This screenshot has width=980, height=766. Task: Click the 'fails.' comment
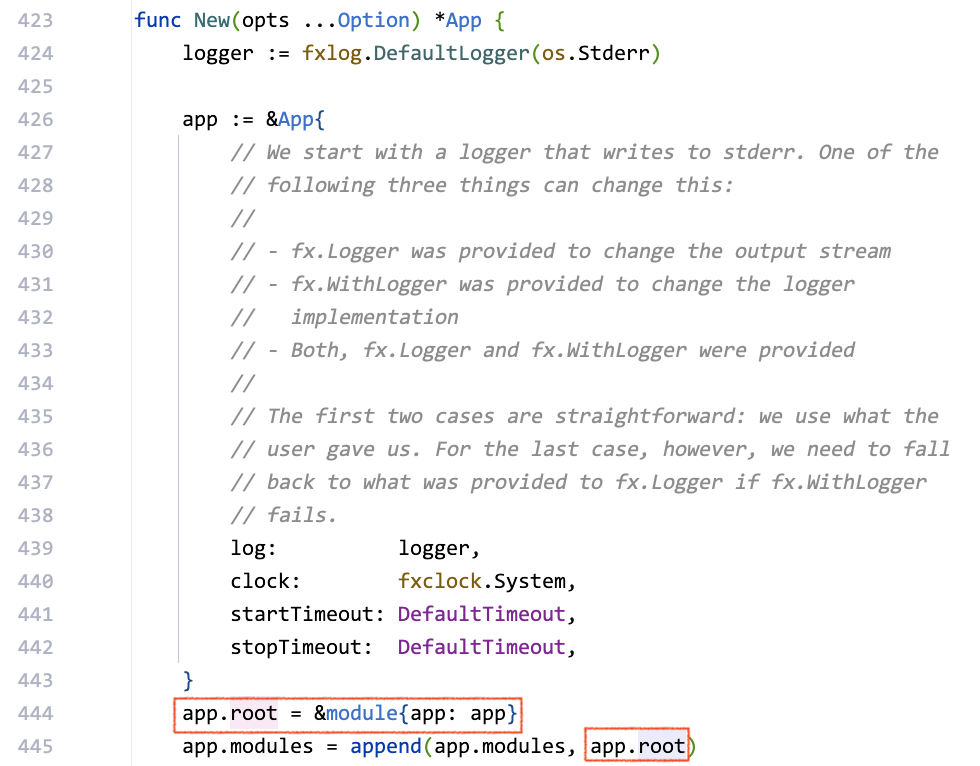pyautogui.click(x=283, y=515)
